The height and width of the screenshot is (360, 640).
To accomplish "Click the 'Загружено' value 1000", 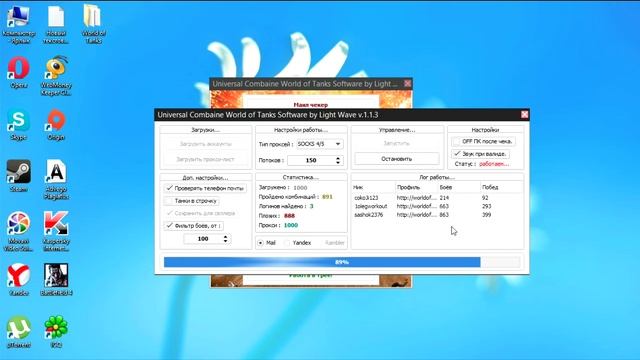I will click(300, 187).
